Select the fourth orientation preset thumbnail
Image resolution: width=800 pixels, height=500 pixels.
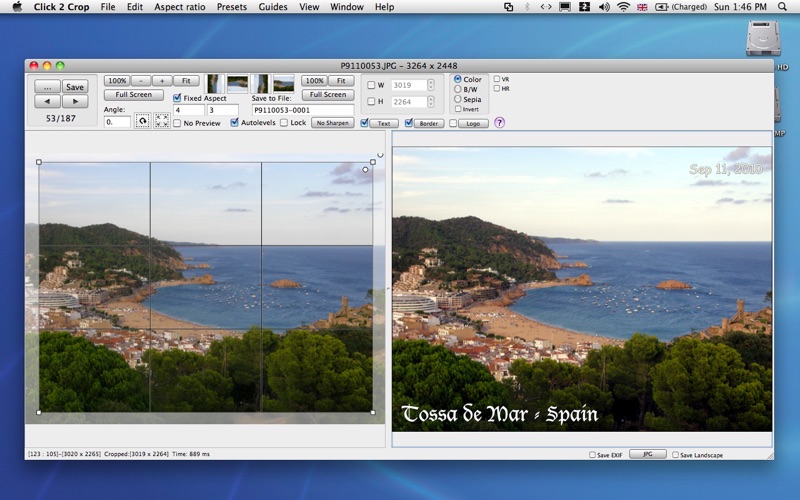click(x=284, y=83)
